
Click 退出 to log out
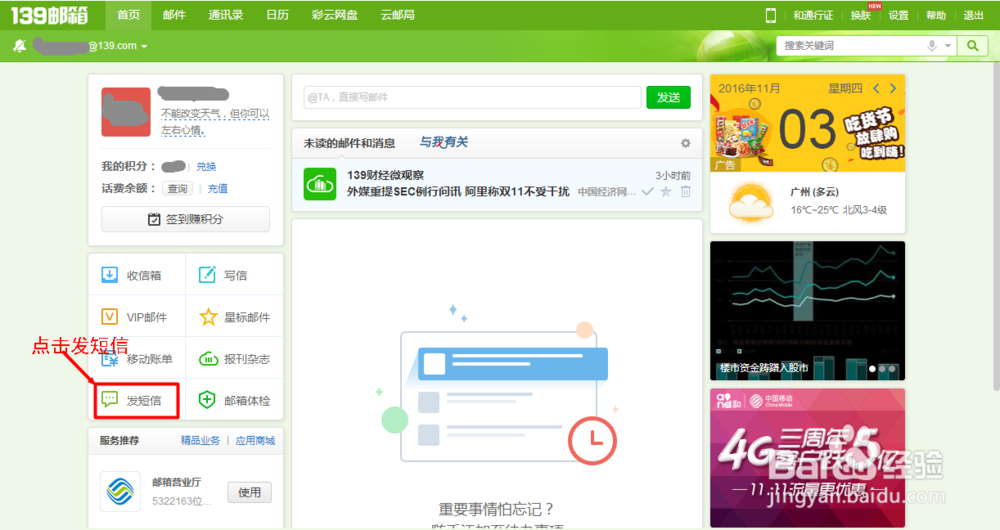(973, 15)
